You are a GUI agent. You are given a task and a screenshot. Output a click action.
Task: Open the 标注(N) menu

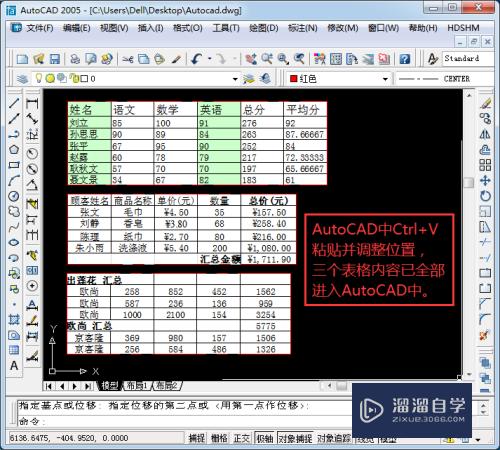point(303,28)
